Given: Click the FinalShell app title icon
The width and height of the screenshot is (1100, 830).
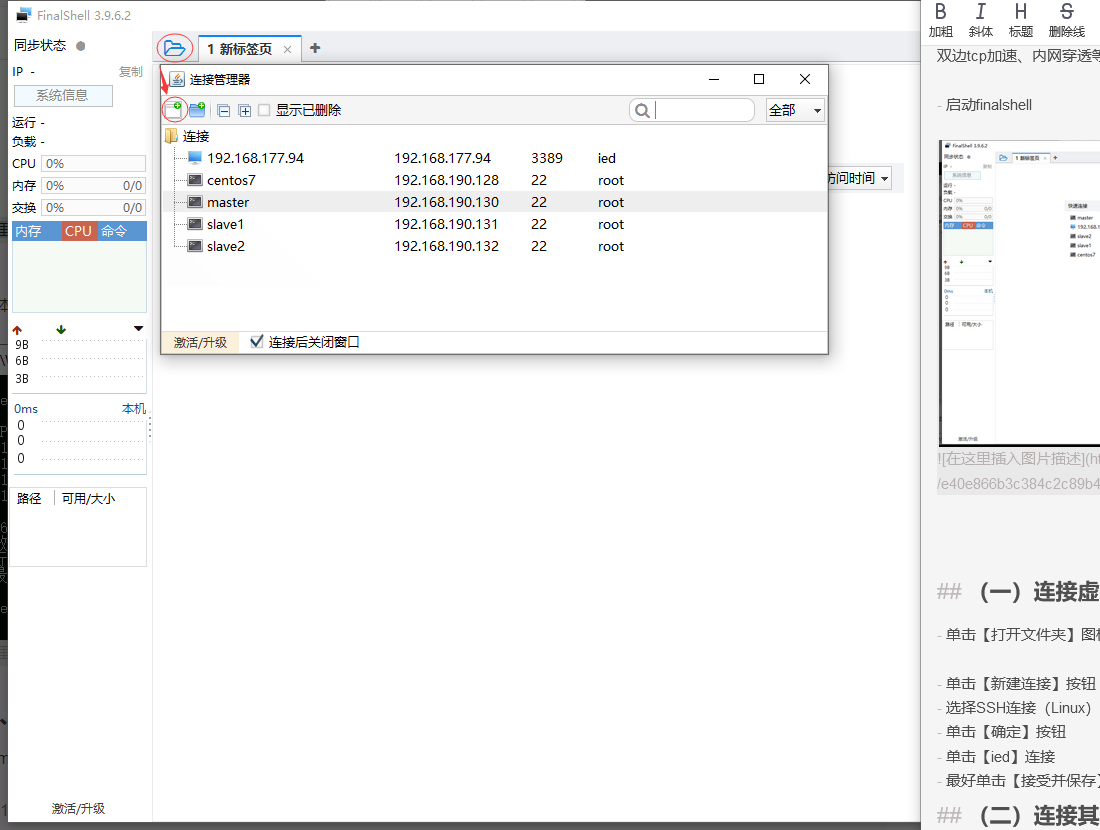Looking at the screenshot, I should (x=24, y=15).
